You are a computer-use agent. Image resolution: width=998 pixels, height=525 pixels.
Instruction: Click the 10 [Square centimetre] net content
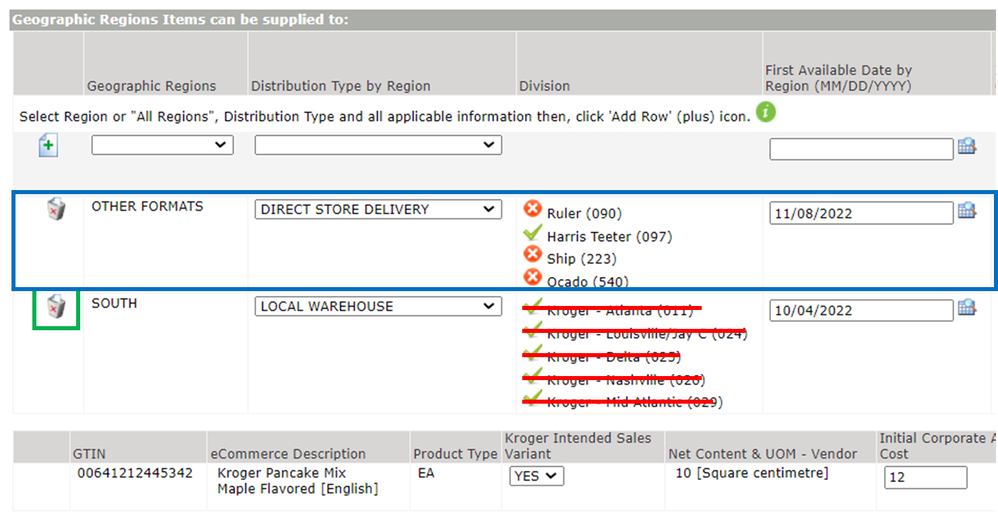point(752,473)
